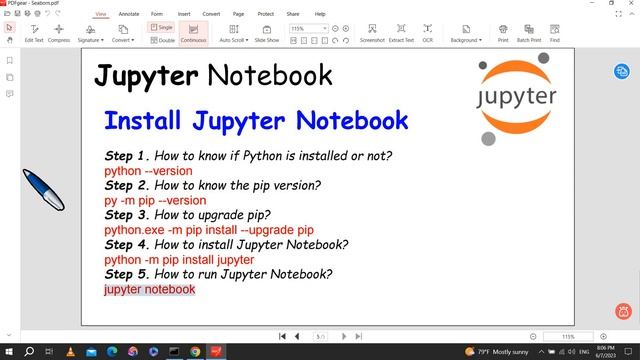Click the Print icon

click(x=503, y=33)
